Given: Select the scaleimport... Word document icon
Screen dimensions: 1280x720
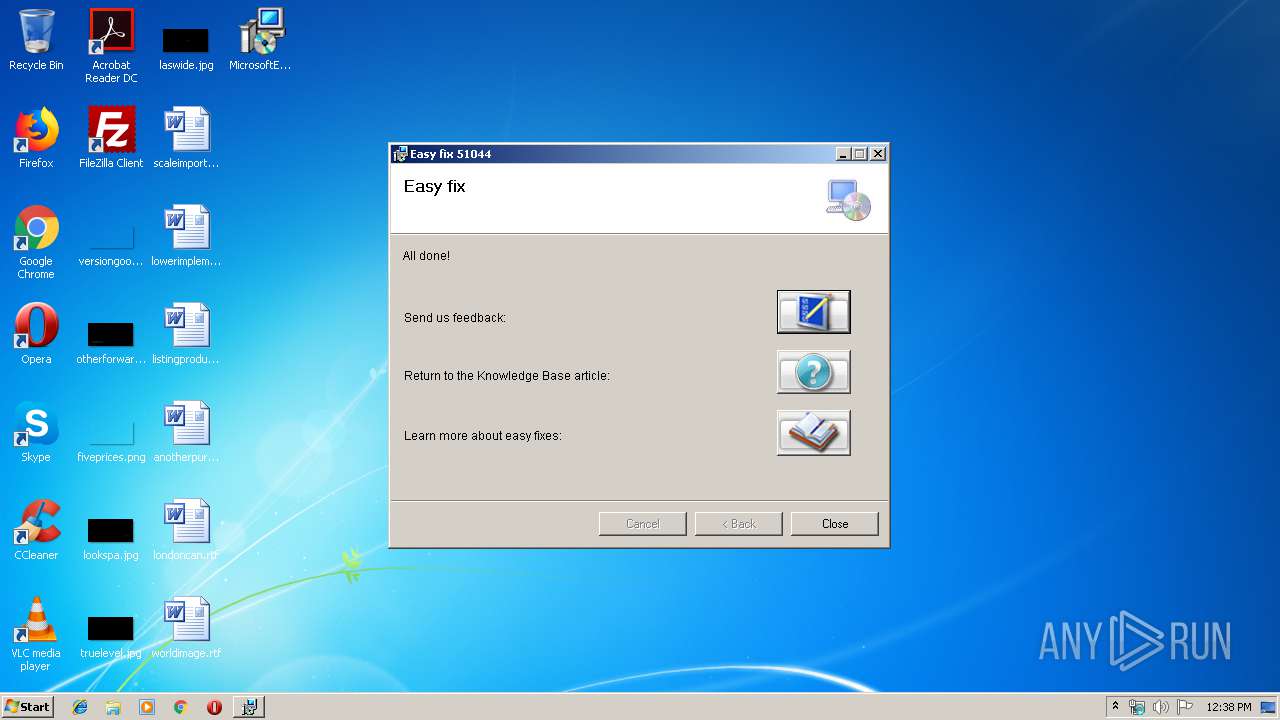Looking at the screenshot, I should click(186, 138).
